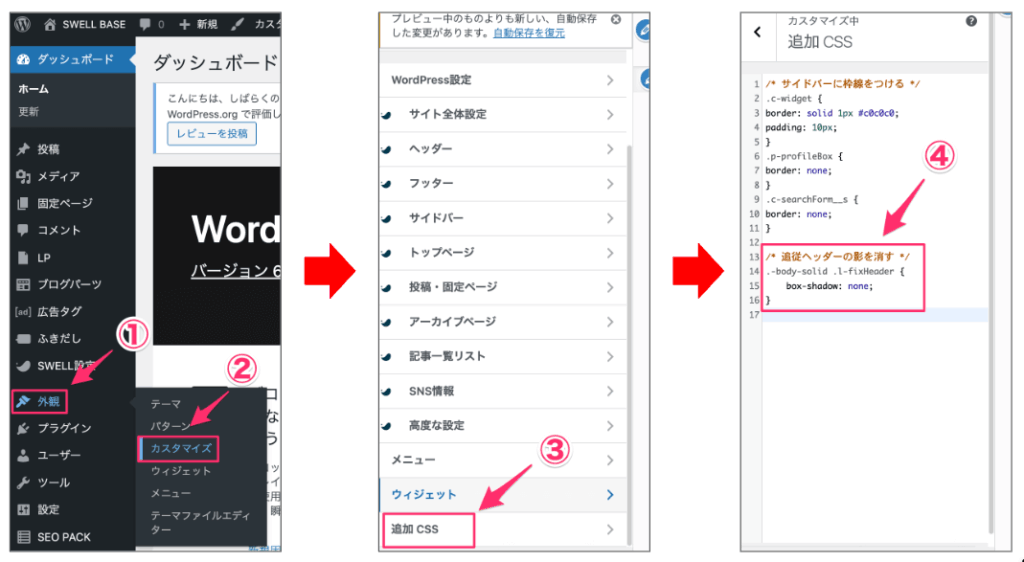This screenshot has height=562, width=1024.
Task: Click the + 新規 item in admin bar
Action: (200, 23)
